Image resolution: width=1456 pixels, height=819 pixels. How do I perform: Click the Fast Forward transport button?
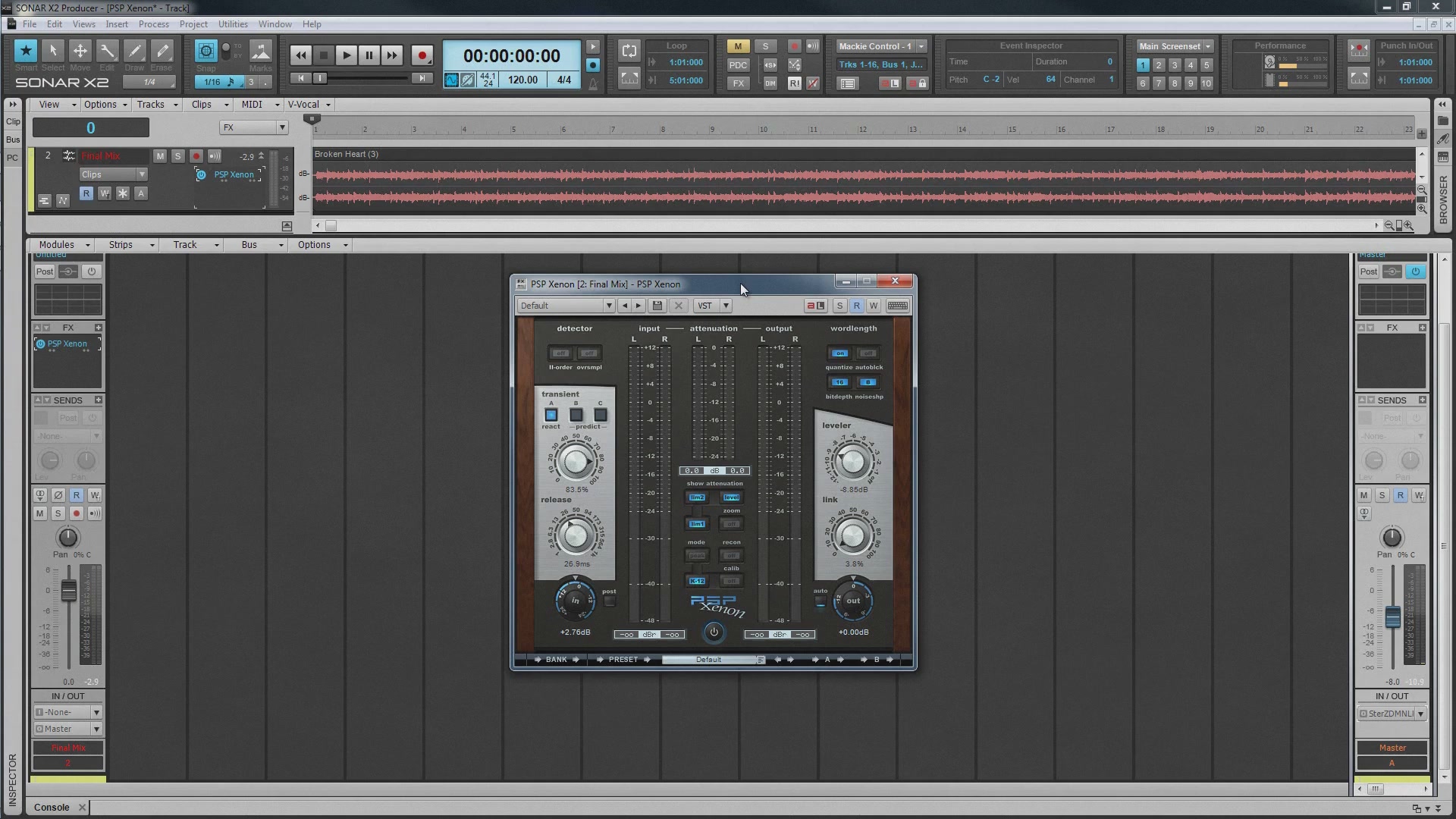(x=392, y=55)
